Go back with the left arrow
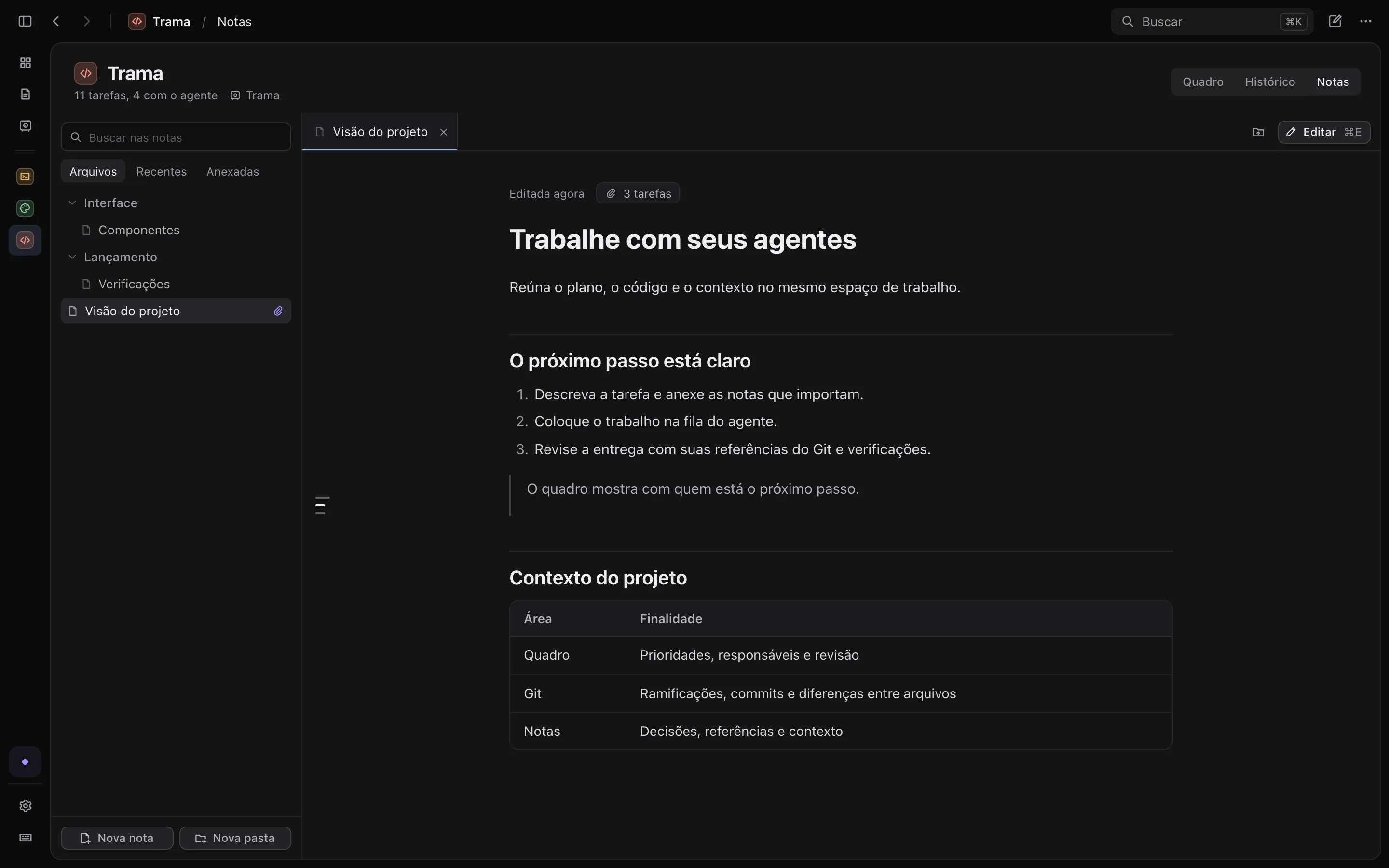This screenshot has height=868, width=1389. pos(55,21)
